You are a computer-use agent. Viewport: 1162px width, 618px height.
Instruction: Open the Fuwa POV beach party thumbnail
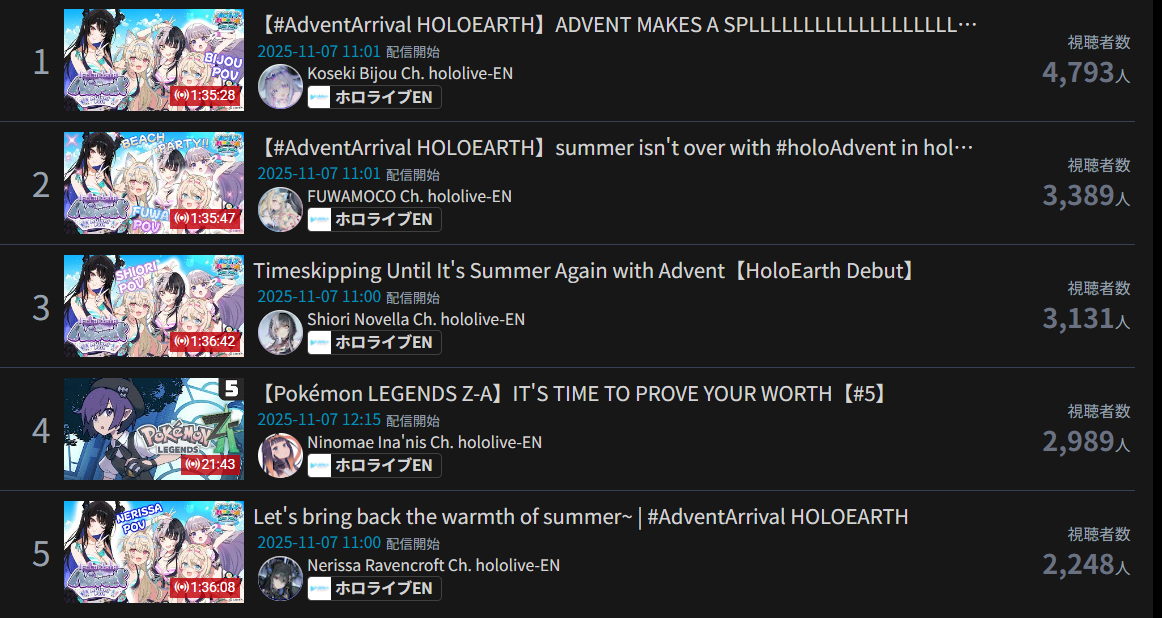(153, 183)
